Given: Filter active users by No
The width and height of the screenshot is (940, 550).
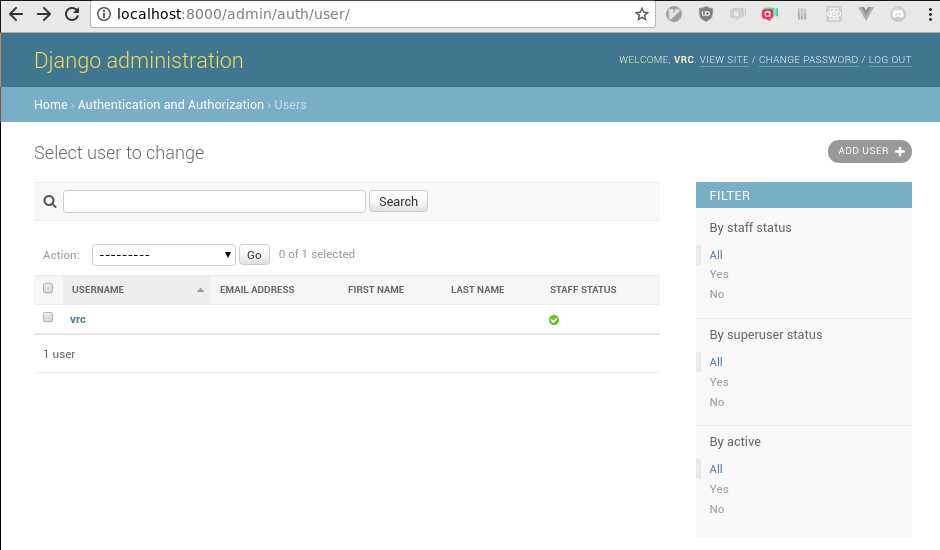Looking at the screenshot, I should (x=716, y=509).
